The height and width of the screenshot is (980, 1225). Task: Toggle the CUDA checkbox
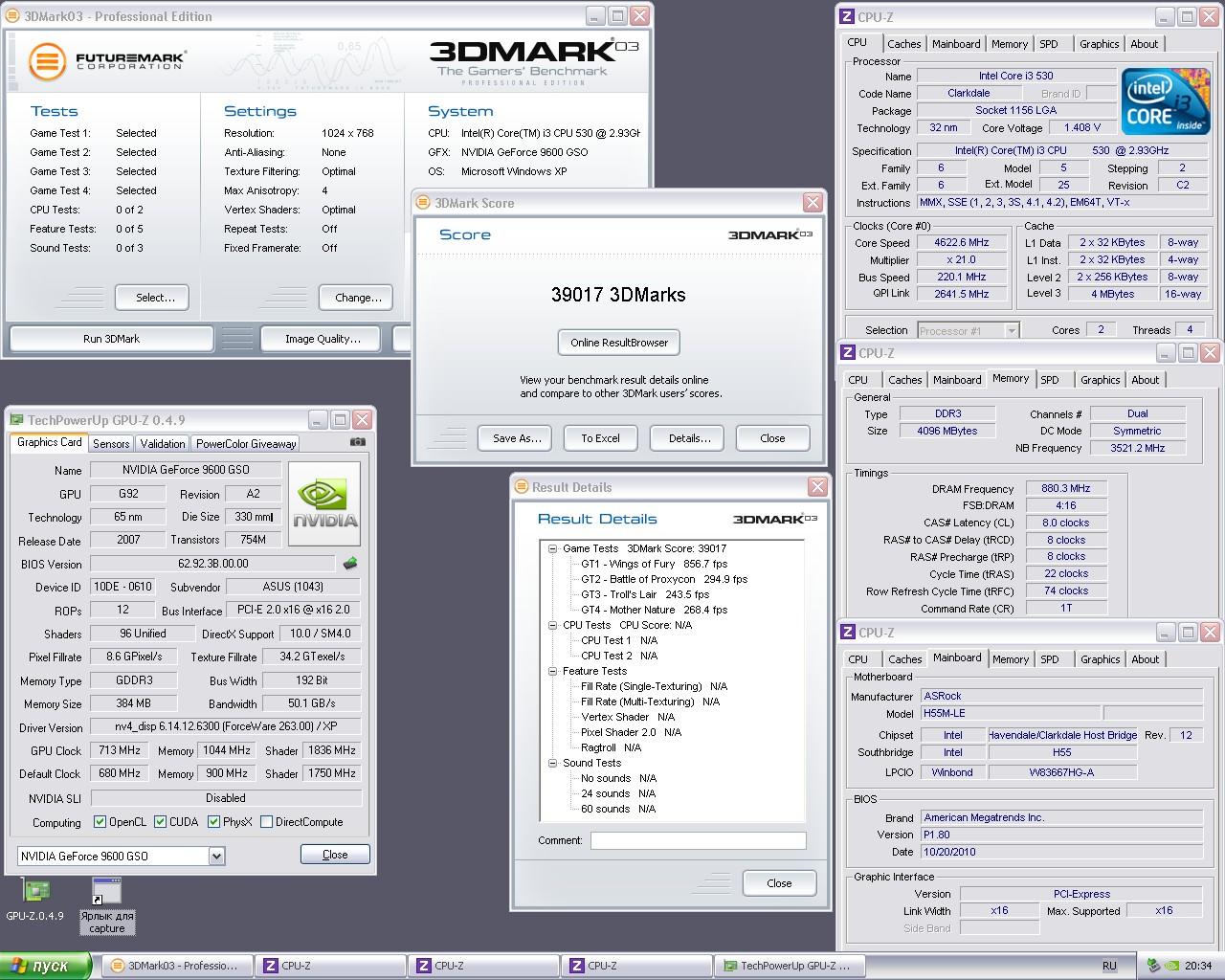[160, 821]
